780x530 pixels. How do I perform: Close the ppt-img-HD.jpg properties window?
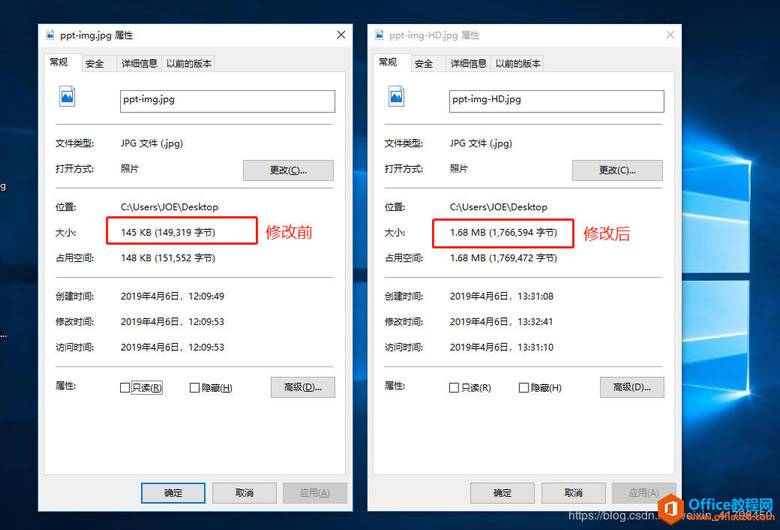[x=670, y=35]
